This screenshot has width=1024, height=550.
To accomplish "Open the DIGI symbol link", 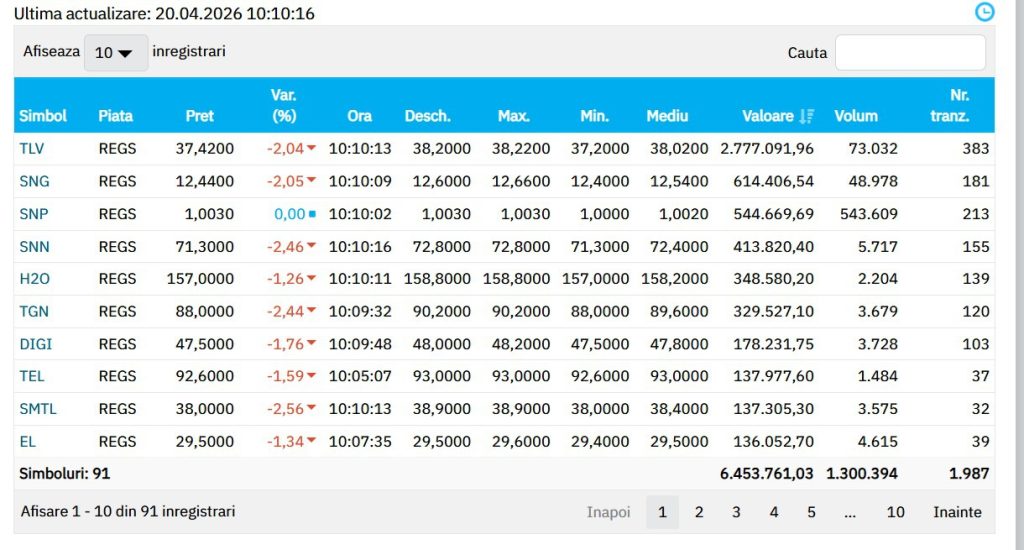I will (x=35, y=344).
